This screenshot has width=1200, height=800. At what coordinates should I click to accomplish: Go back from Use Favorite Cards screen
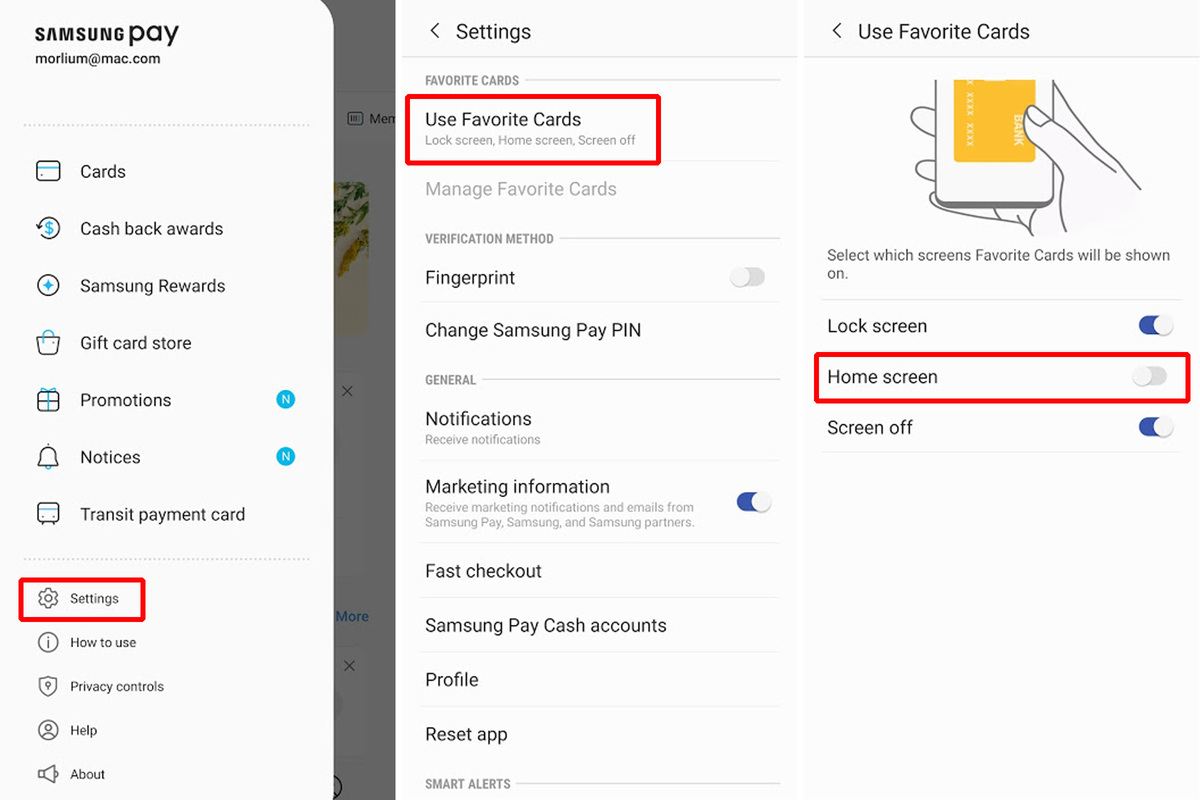click(837, 31)
